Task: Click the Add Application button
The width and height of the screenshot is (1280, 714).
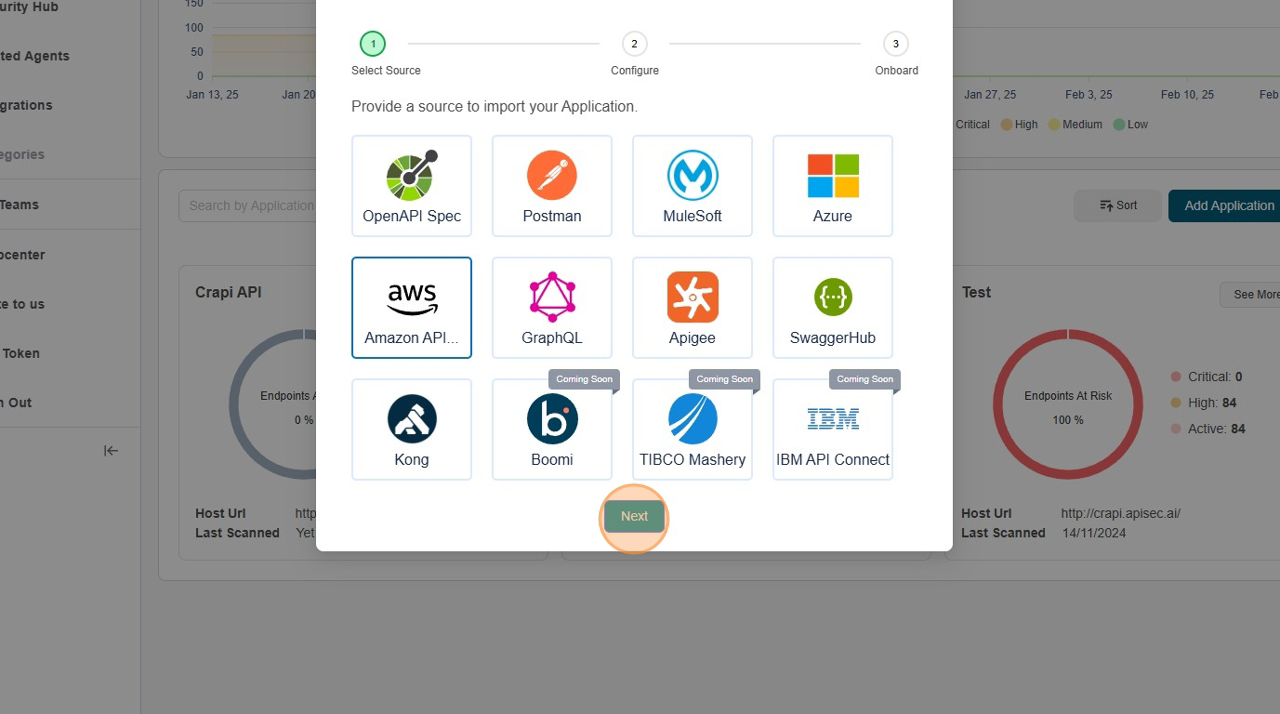Action: [1228, 206]
